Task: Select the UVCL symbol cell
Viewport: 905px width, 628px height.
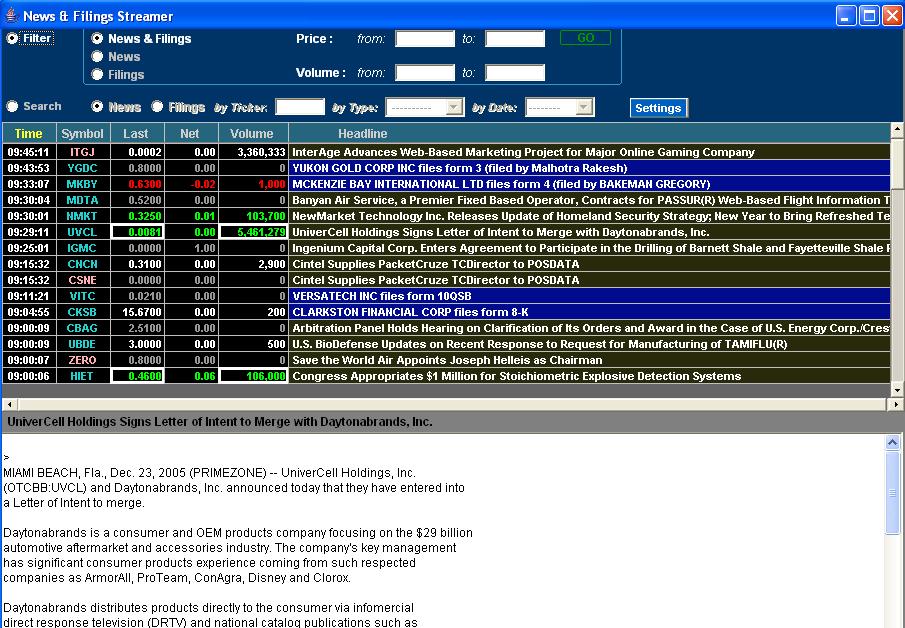Action: tap(83, 232)
